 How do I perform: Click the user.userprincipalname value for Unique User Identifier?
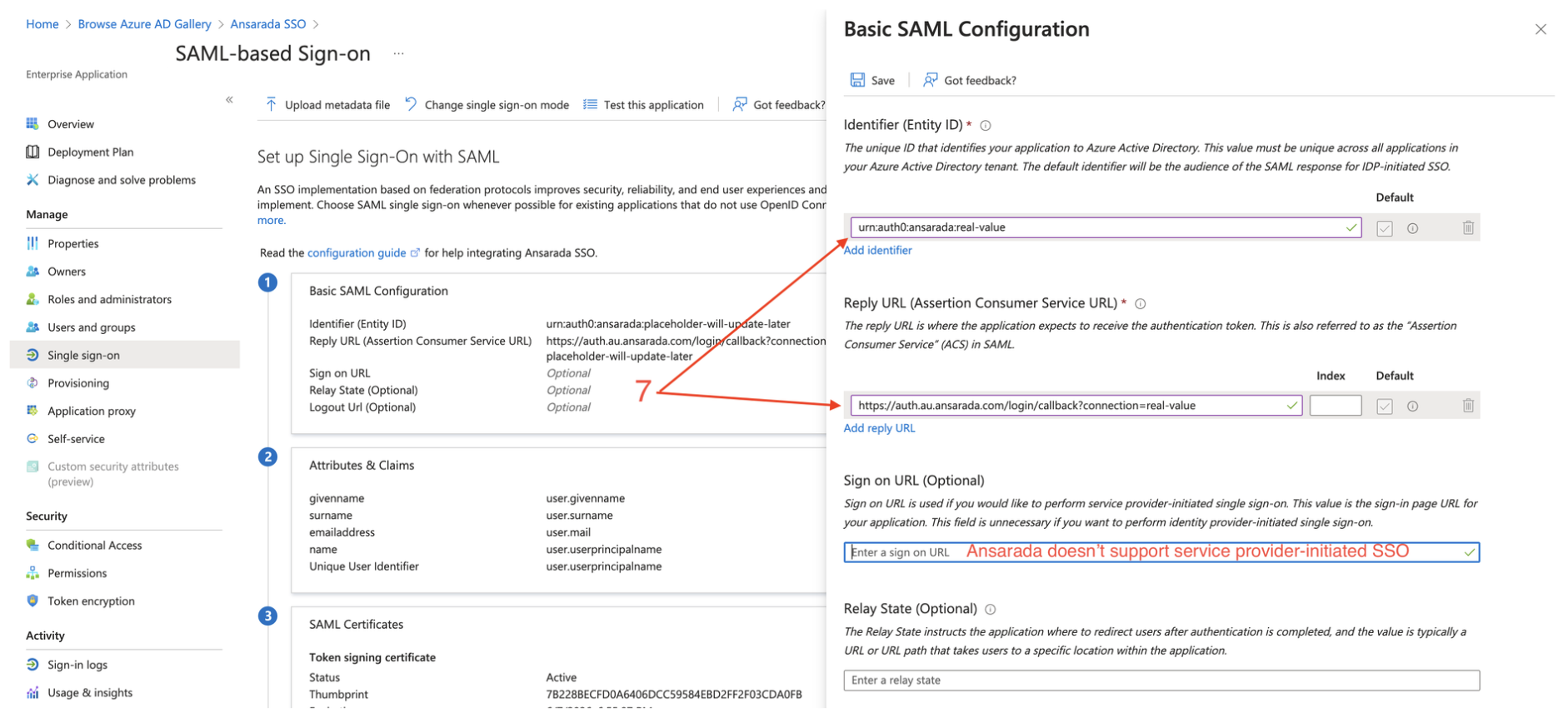coord(603,566)
